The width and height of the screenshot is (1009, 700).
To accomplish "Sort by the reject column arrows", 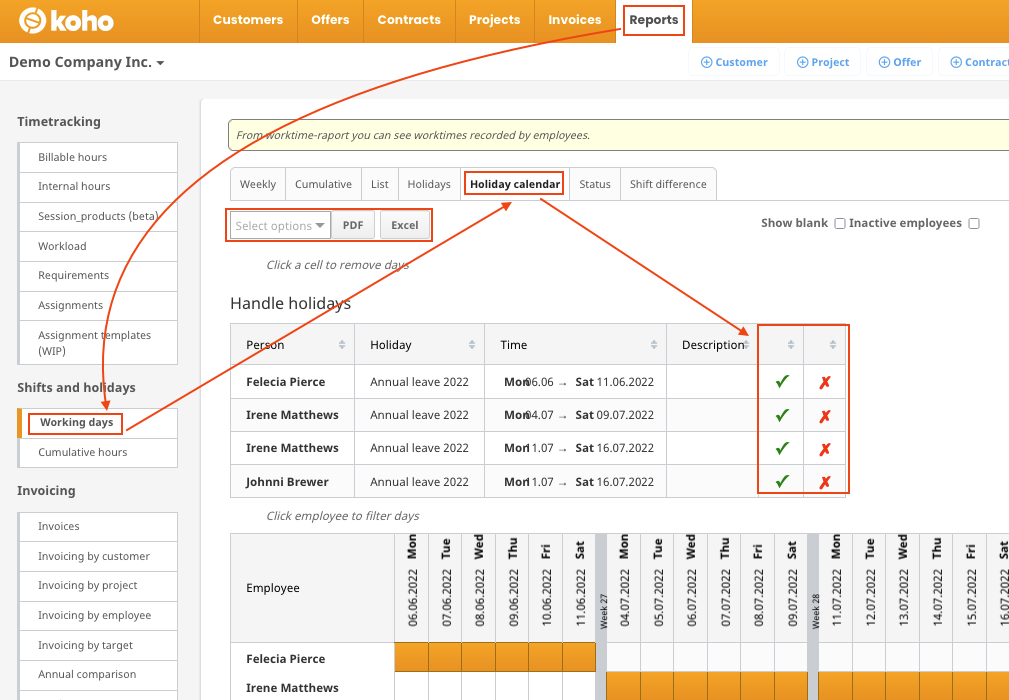I will coord(833,345).
